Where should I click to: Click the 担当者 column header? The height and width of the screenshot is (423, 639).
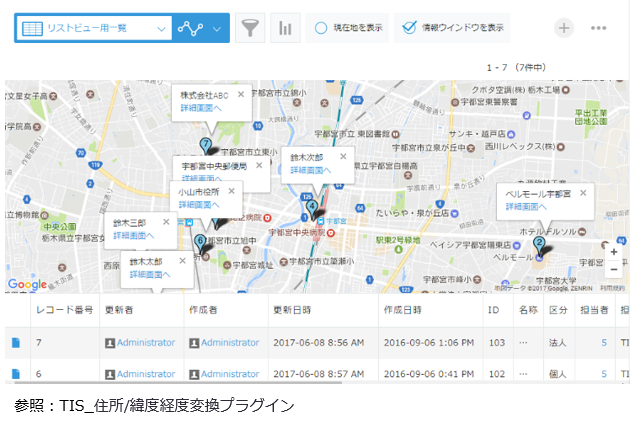click(x=594, y=310)
